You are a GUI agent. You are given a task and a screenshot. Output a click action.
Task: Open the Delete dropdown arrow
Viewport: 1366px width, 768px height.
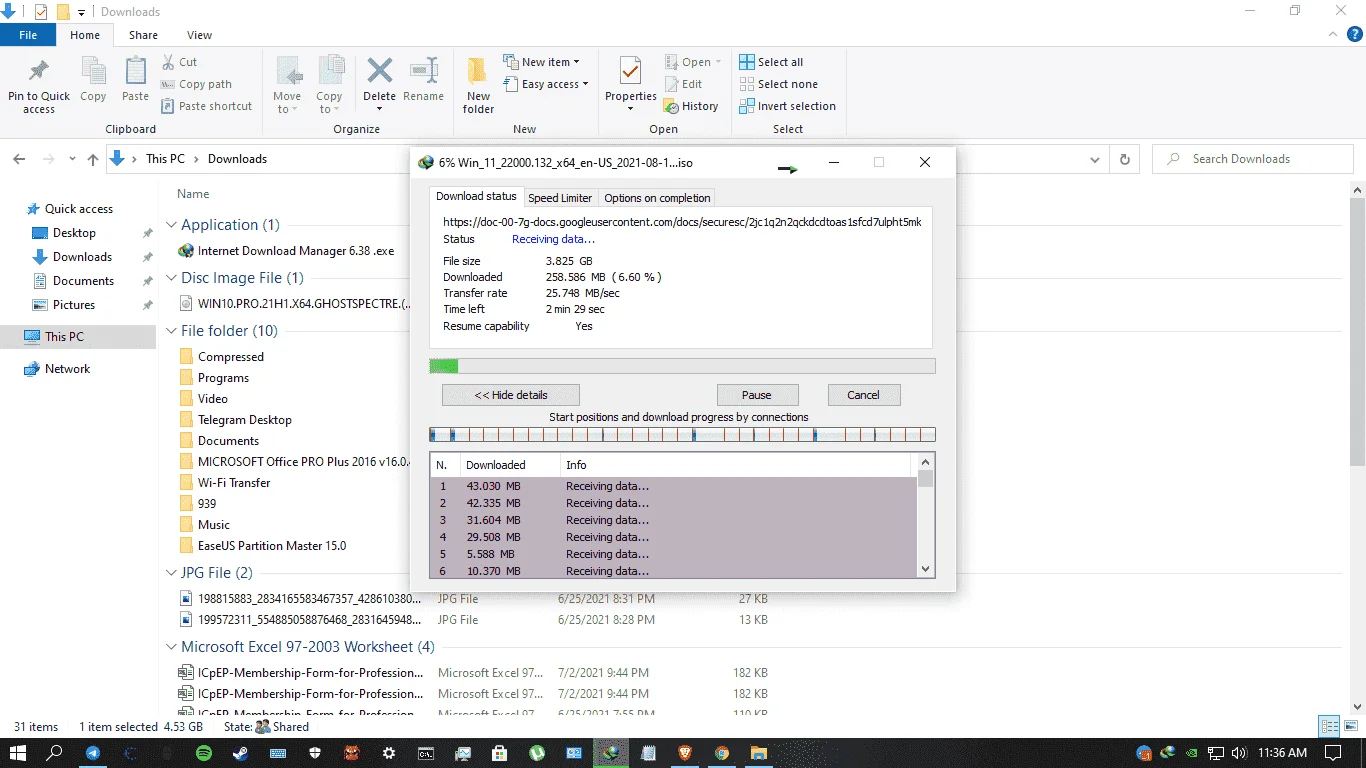[x=380, y=108]
